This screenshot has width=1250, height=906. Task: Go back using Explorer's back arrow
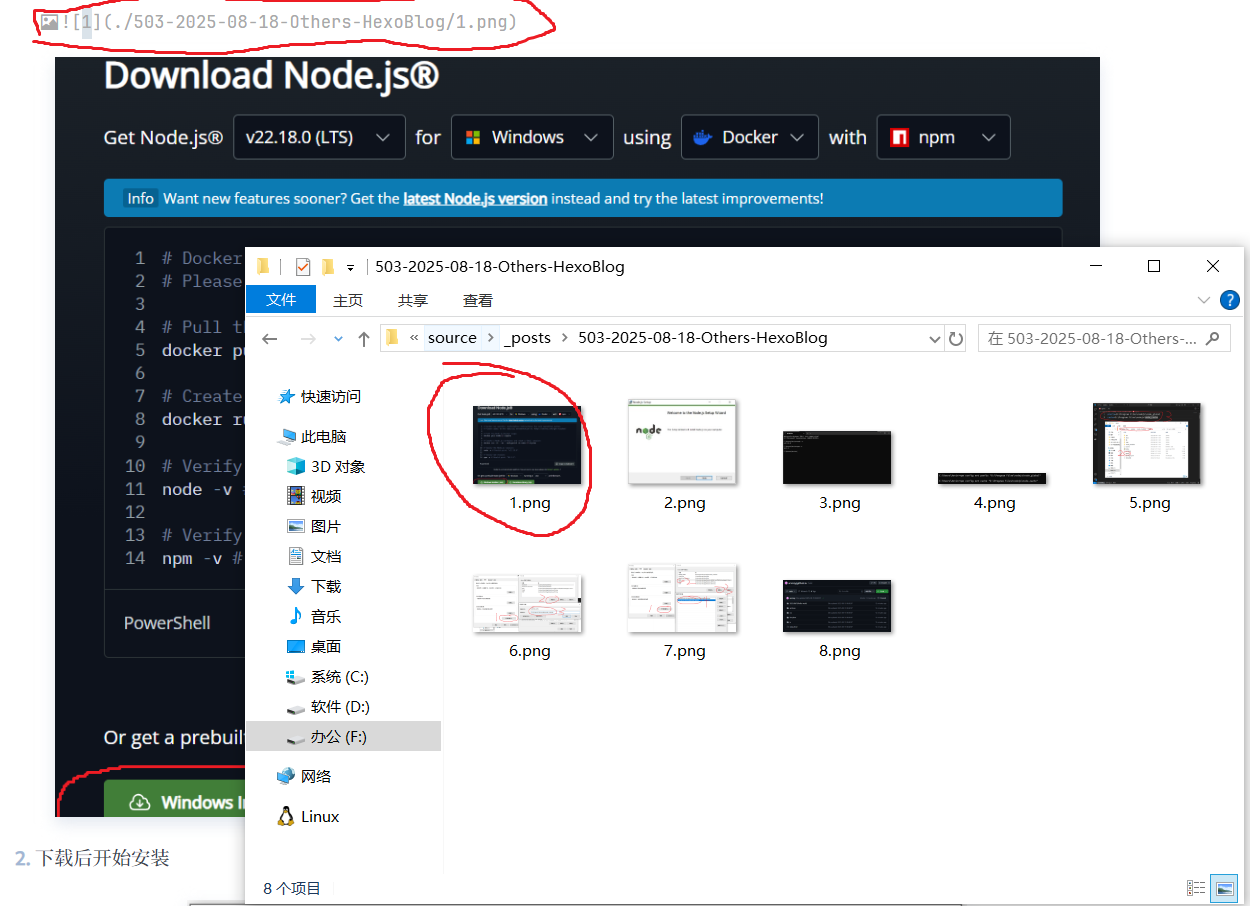coord(269,338)
